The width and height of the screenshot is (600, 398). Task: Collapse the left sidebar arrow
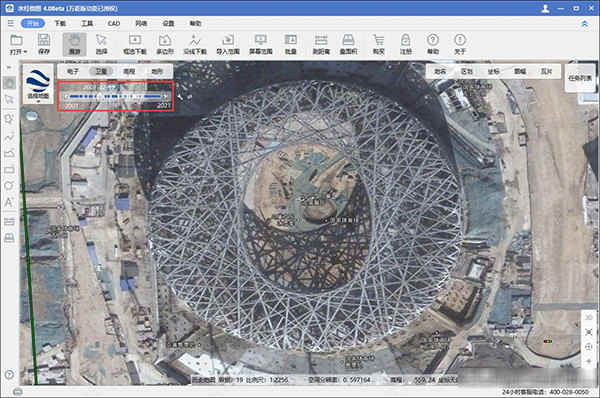(x=9, y=68)
